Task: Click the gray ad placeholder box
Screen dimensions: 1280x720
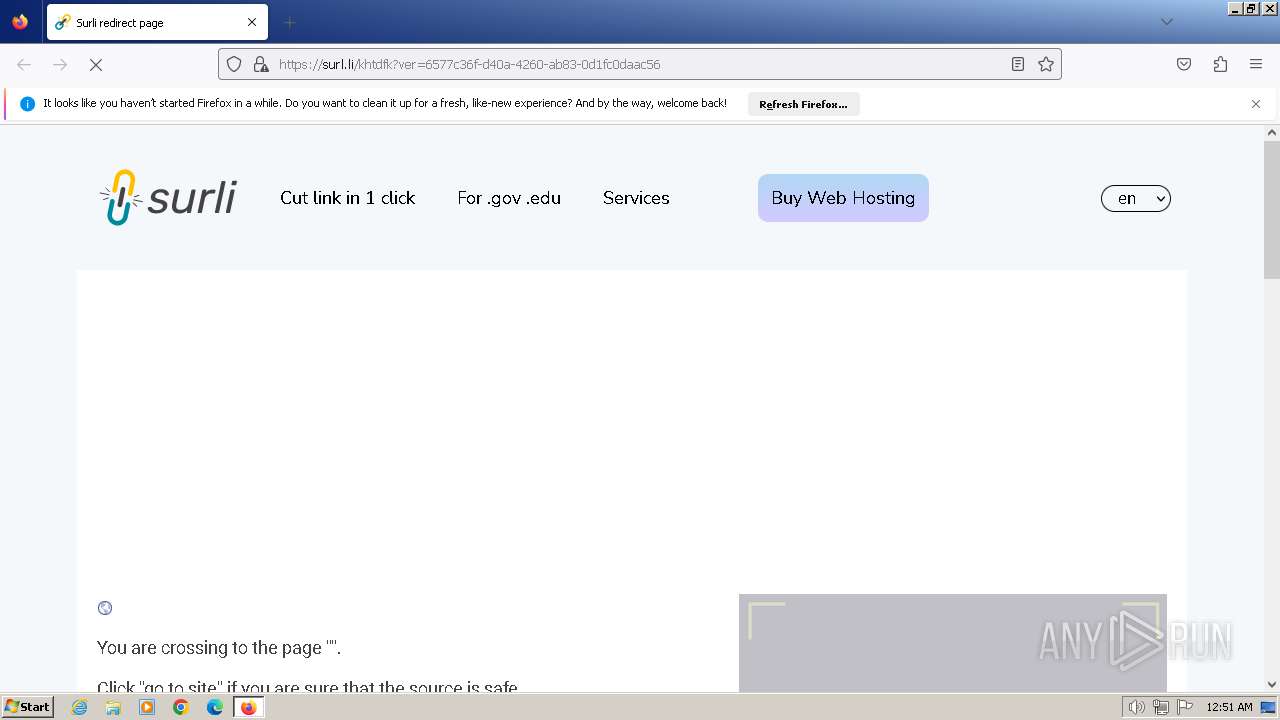Action: (x=952, y=643)
